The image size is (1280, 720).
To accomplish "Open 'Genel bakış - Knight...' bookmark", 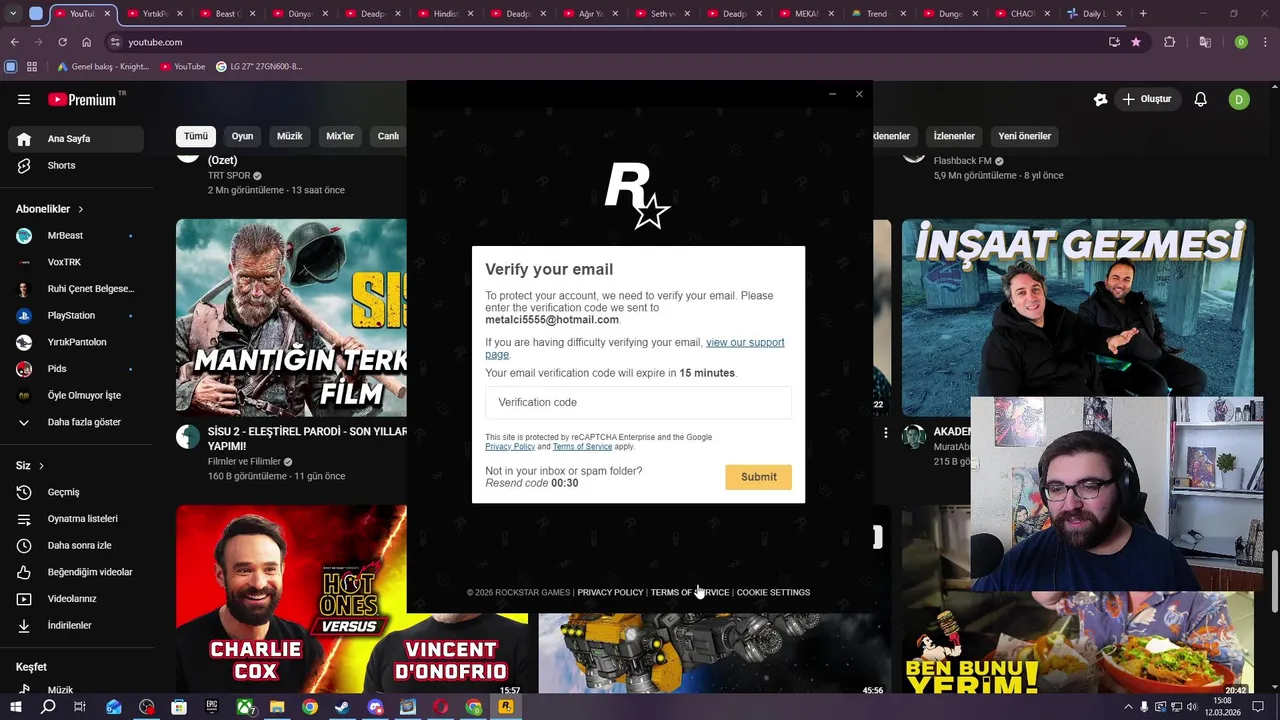I will [x=102, y=67].
